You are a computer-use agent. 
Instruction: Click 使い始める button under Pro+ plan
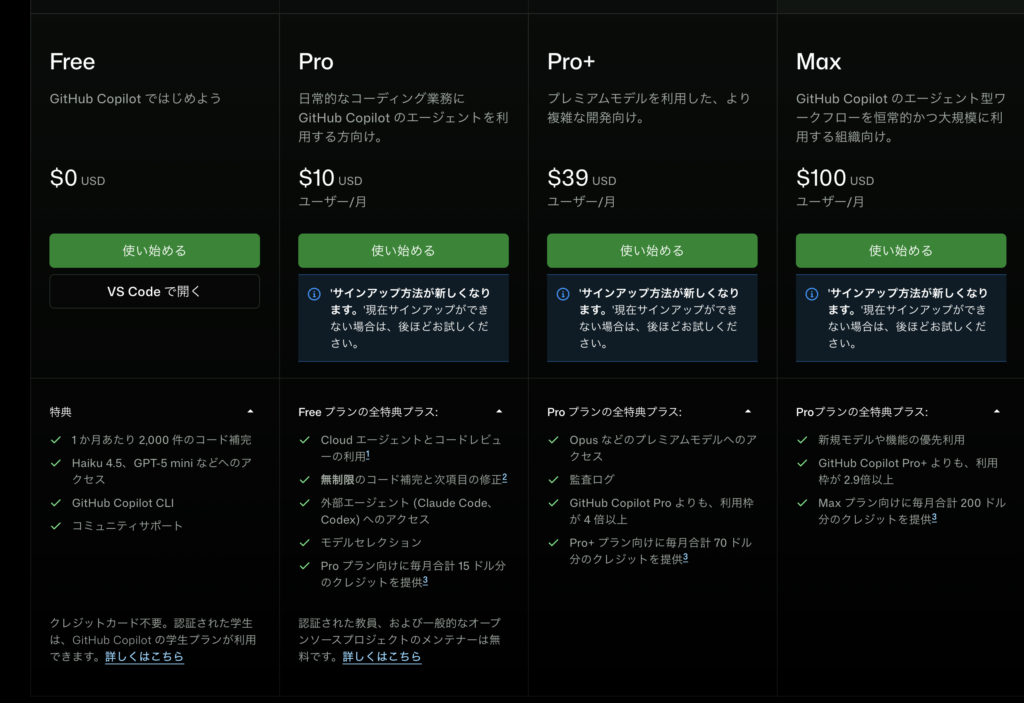coord(652,250)
